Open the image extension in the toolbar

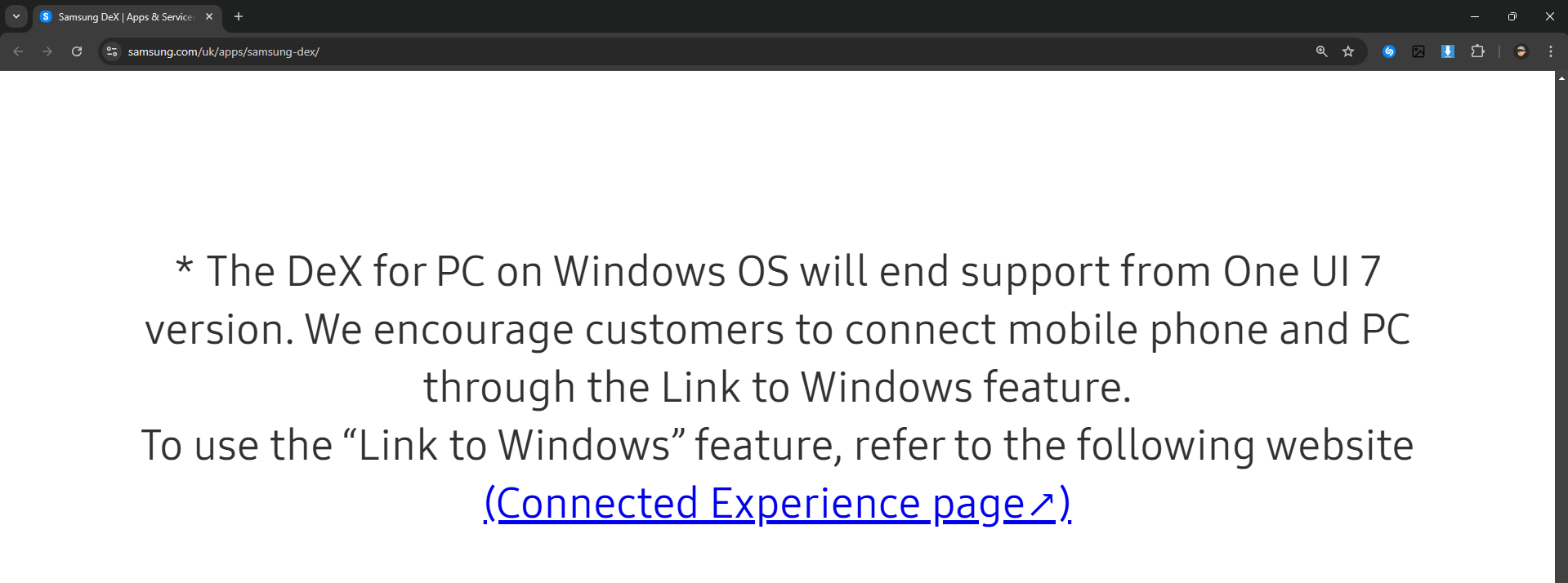(x=1418, y=51)
